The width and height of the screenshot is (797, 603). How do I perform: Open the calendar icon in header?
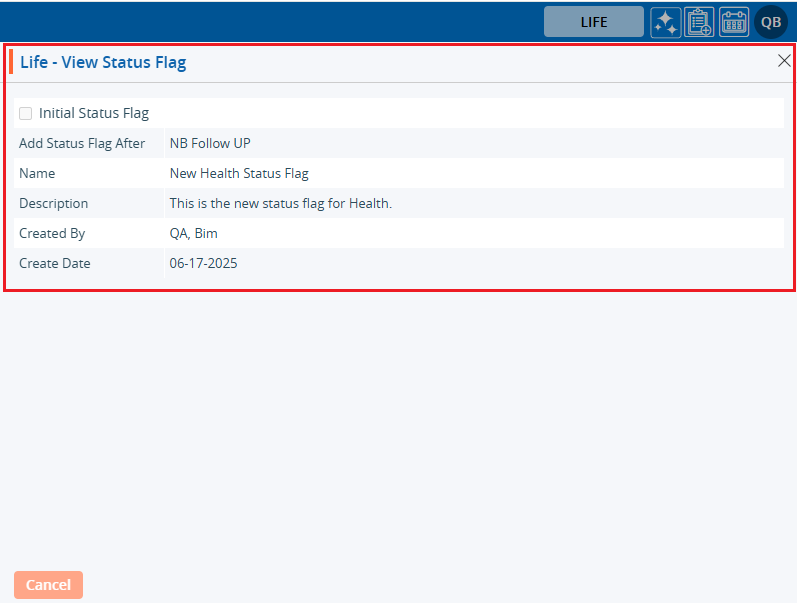coord(734,22)
